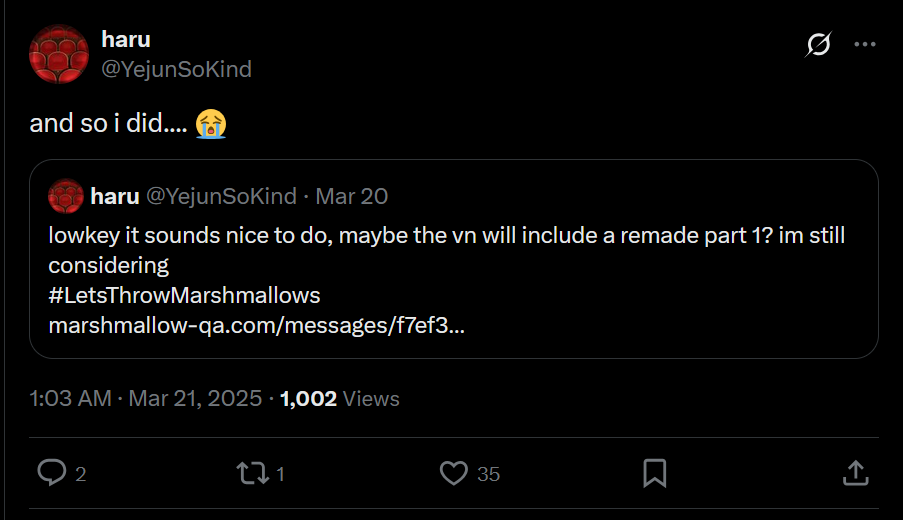
Task: Click the crying face emoji
Action: (x=211, y=124)
